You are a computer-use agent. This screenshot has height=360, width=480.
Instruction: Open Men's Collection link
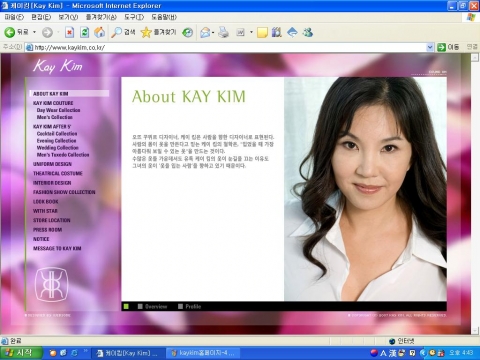pos(55,117)
